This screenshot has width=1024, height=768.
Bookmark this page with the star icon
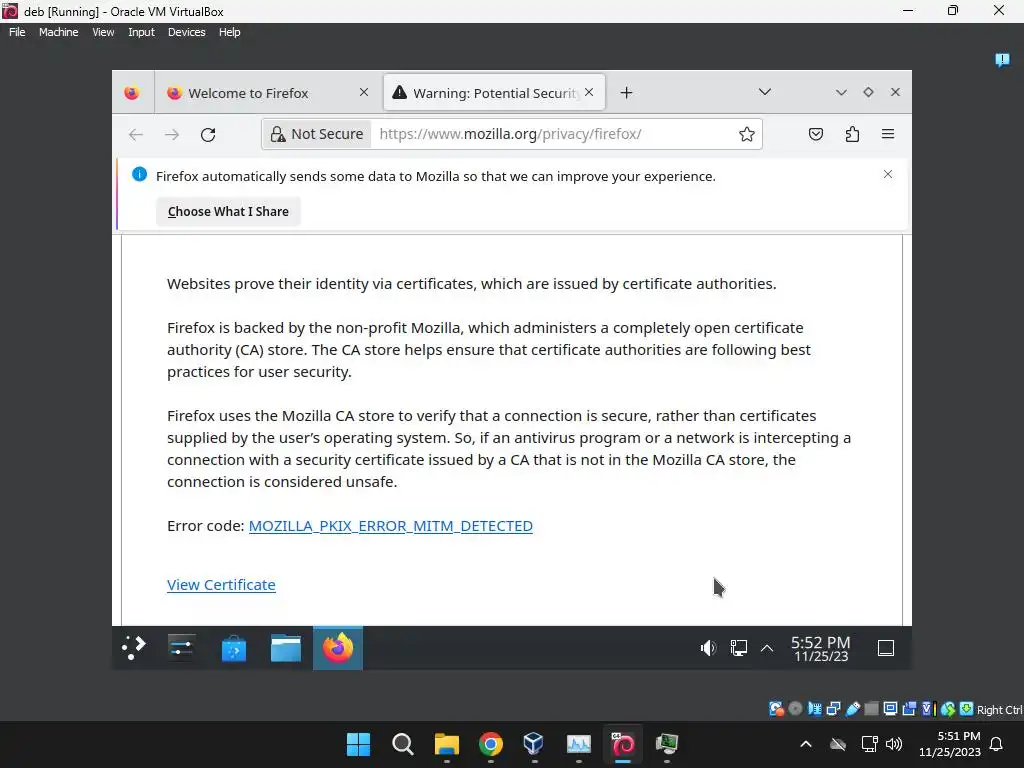[x=746, y=134]
